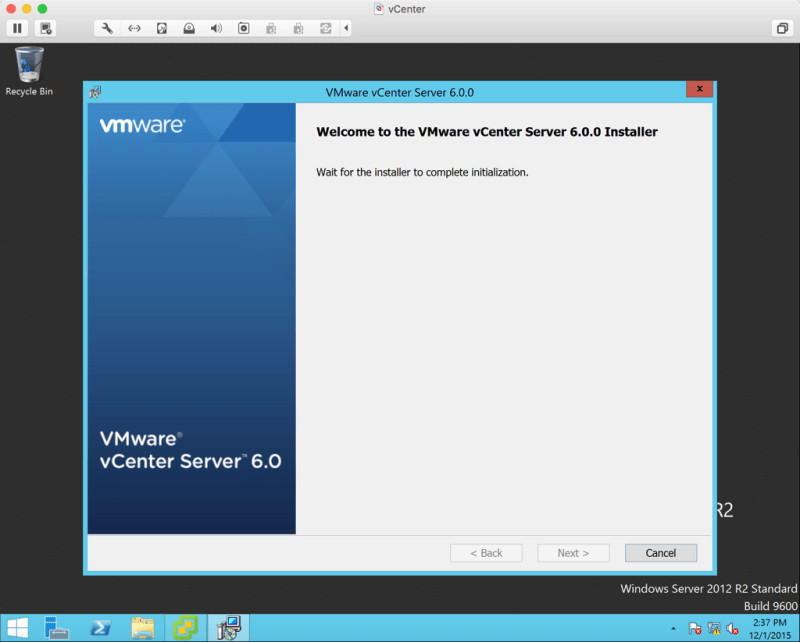The width and height of the screenshot is (800, 642).
Task: Pause the virtual machine
Action: point(18,28)
